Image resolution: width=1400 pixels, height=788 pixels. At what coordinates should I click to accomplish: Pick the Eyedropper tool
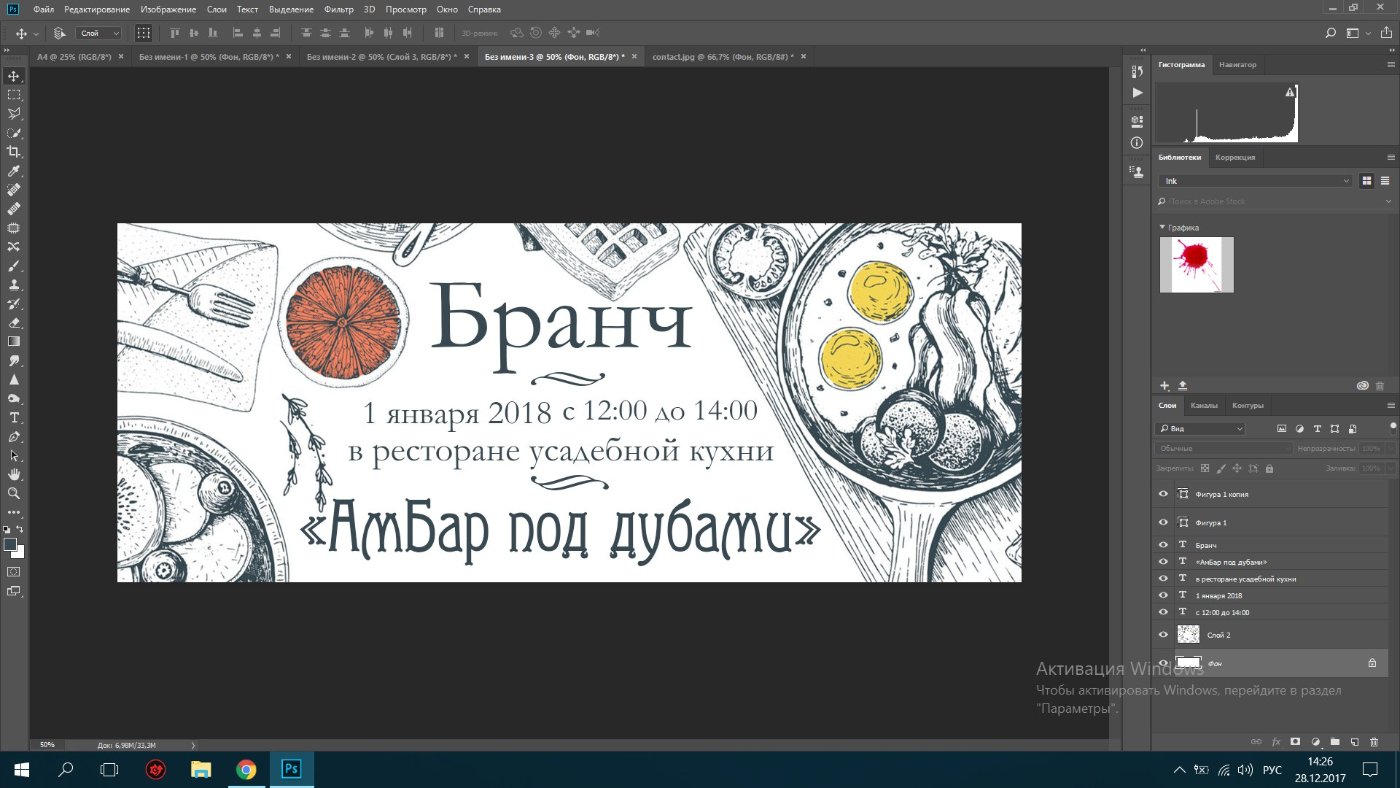14,171
